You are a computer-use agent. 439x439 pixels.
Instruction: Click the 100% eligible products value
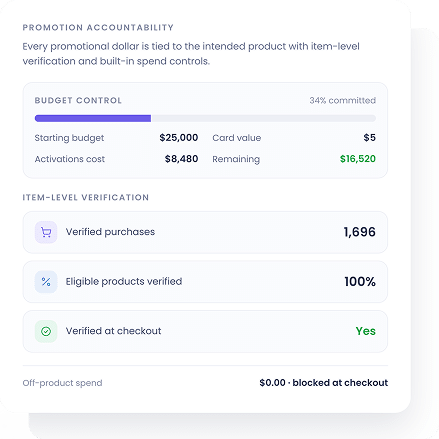tap(360, 282)
